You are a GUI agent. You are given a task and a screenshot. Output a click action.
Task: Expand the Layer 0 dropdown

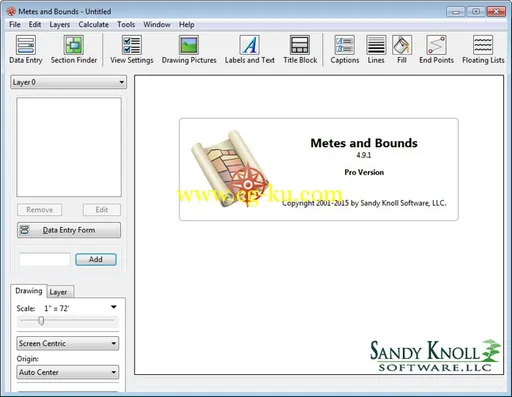point(68,82)
